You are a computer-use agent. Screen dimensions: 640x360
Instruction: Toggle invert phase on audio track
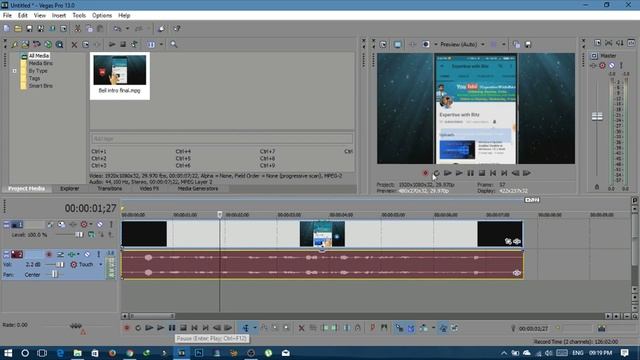pos(60,254)
